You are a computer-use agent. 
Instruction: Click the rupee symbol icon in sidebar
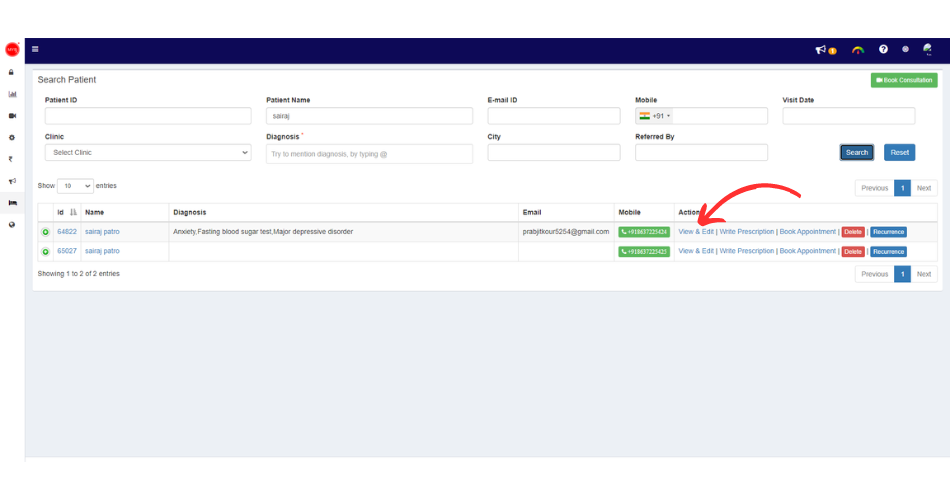click(12, 159)
